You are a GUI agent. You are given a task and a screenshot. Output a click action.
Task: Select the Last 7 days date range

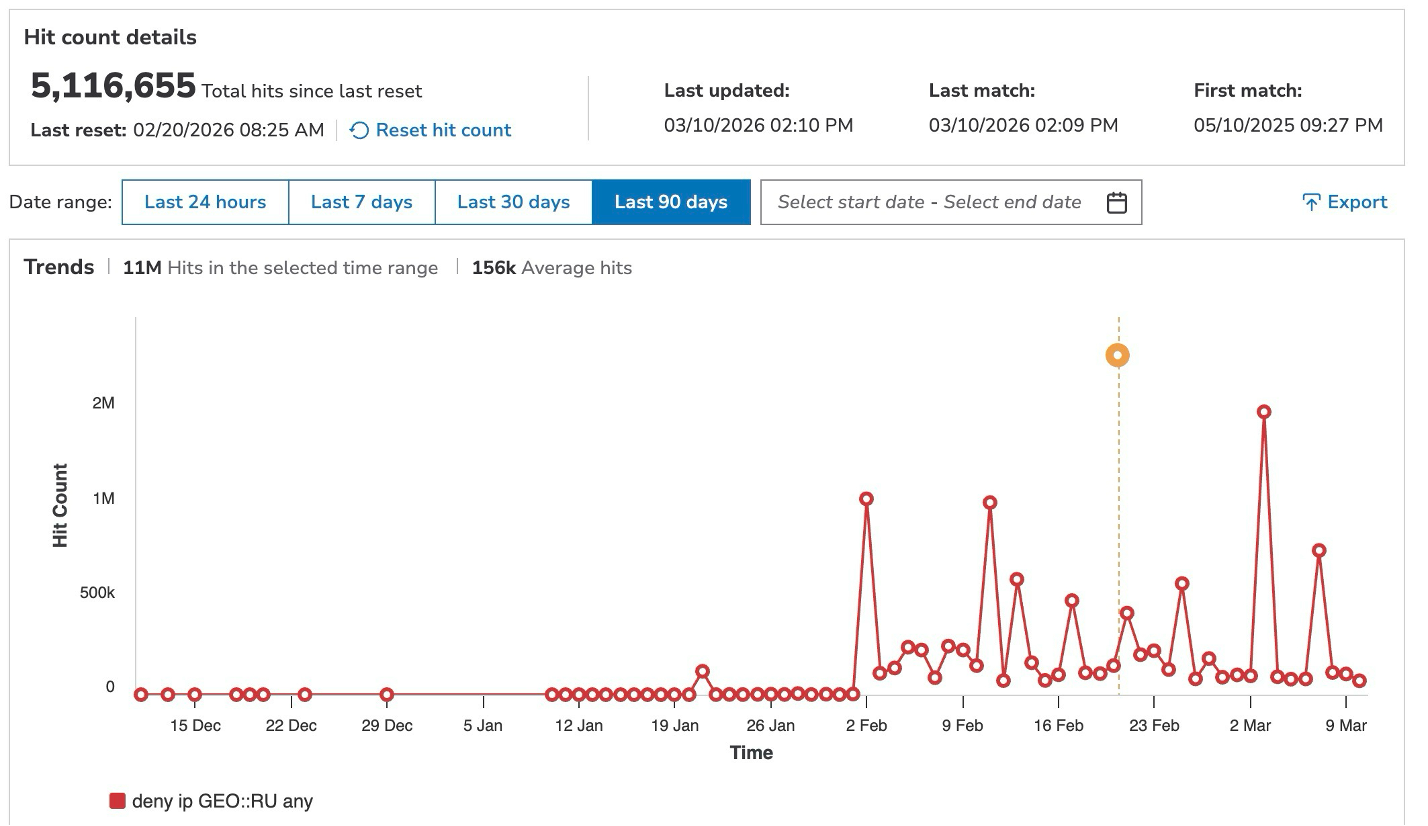click(x=362, y=201)
